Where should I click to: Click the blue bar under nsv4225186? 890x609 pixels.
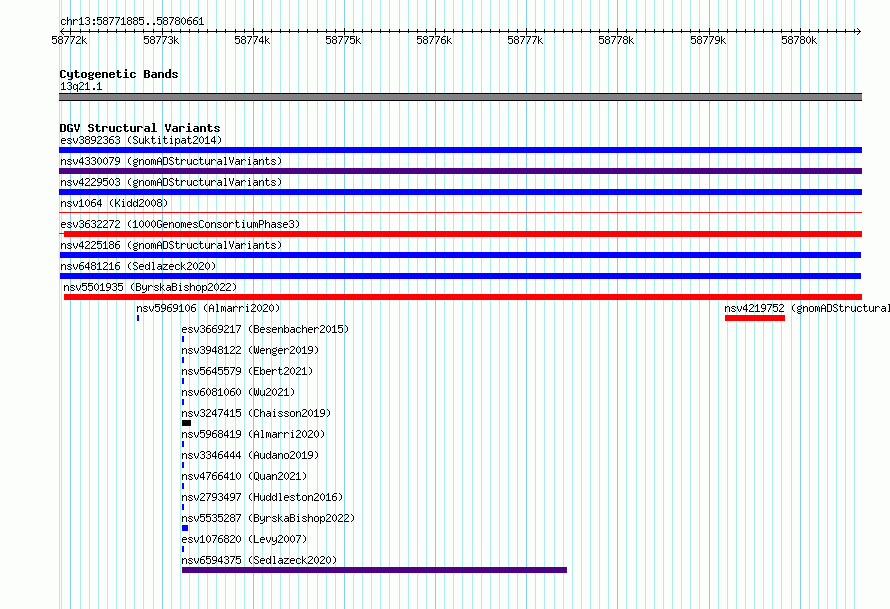[x=460, y=255]
